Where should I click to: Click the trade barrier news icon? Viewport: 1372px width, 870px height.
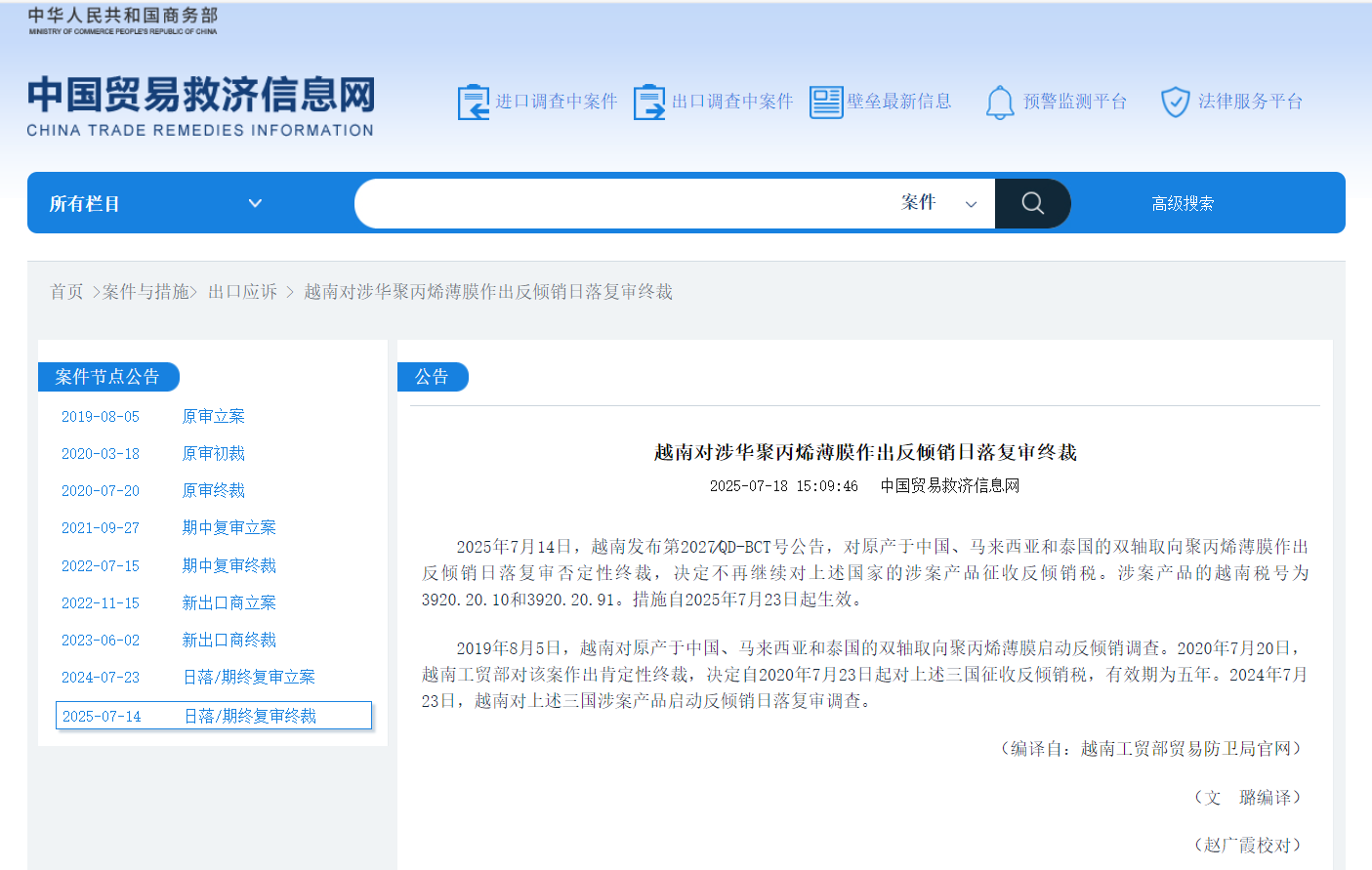click(x=826, y=102)
